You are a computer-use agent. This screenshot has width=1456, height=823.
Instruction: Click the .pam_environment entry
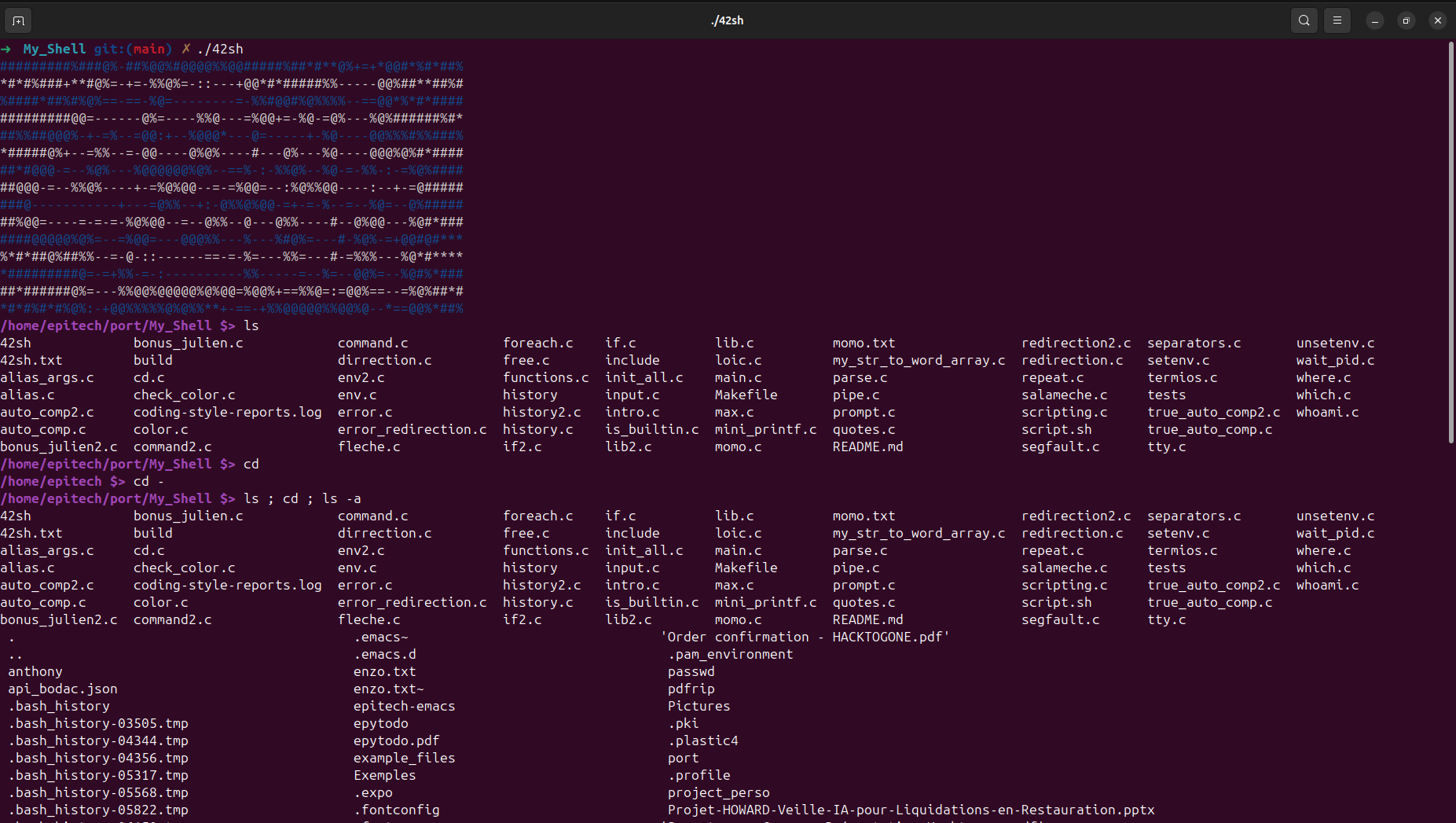(x=730, y=654)
